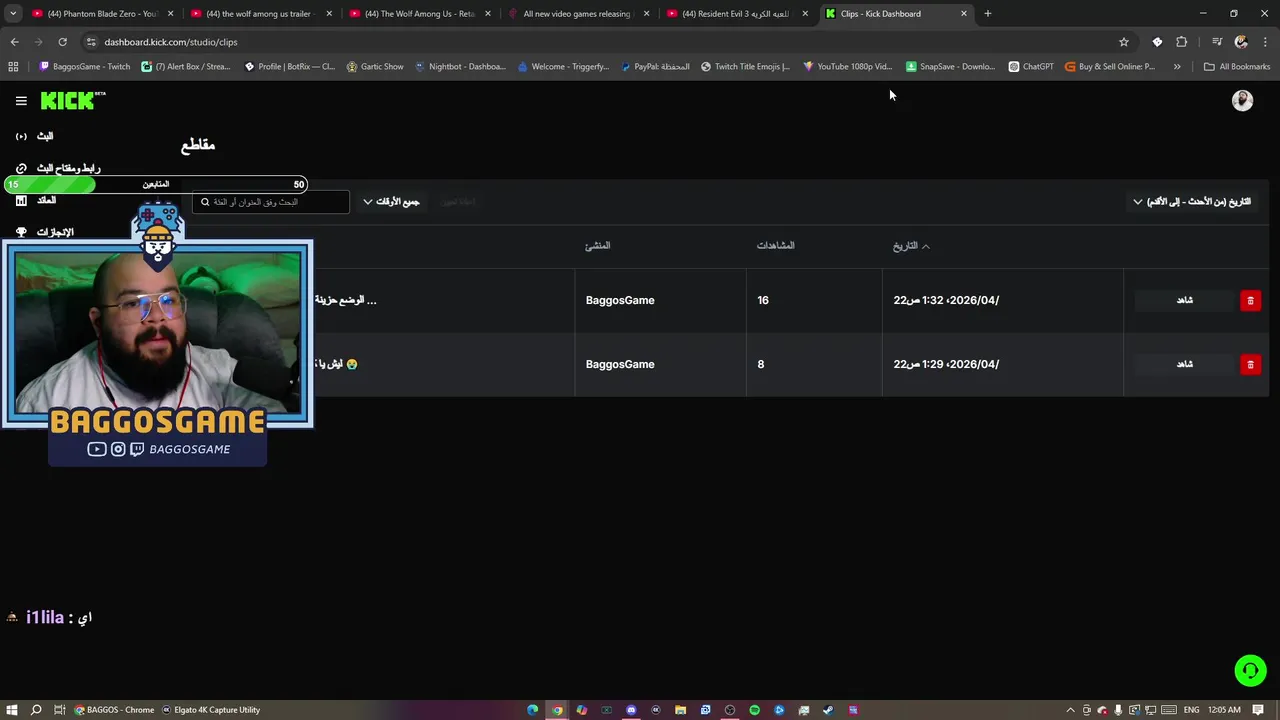Open a new browser tab
Viewport: 1280px width, 720px height.
pyautogui.click(x=987, y=14)
